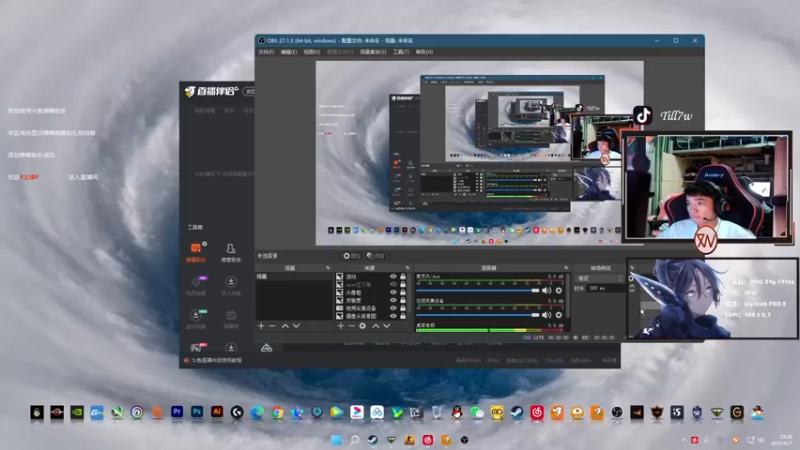The image size is (800, 450).
Task: Move scene down in Scenes panel
Action: pos(296,326)
